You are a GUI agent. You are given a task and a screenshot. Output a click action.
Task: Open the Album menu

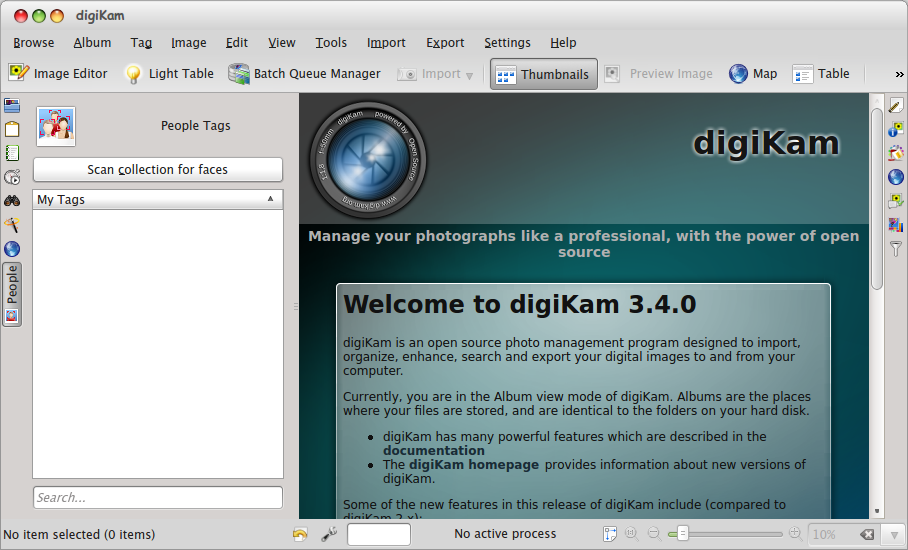tap(92, 43)
